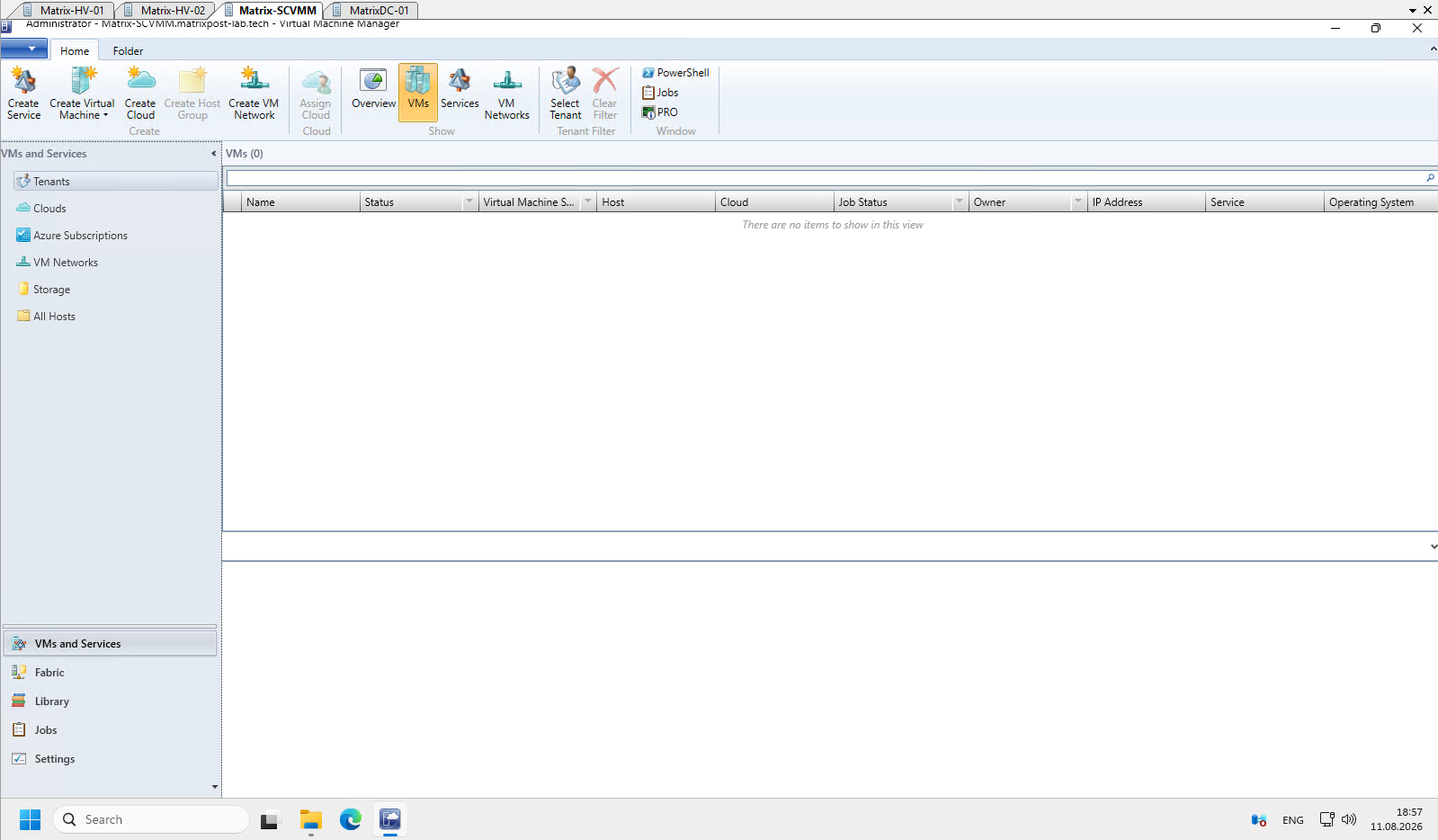
Task: Open the Fabric workspace
Action: [110, 673]
